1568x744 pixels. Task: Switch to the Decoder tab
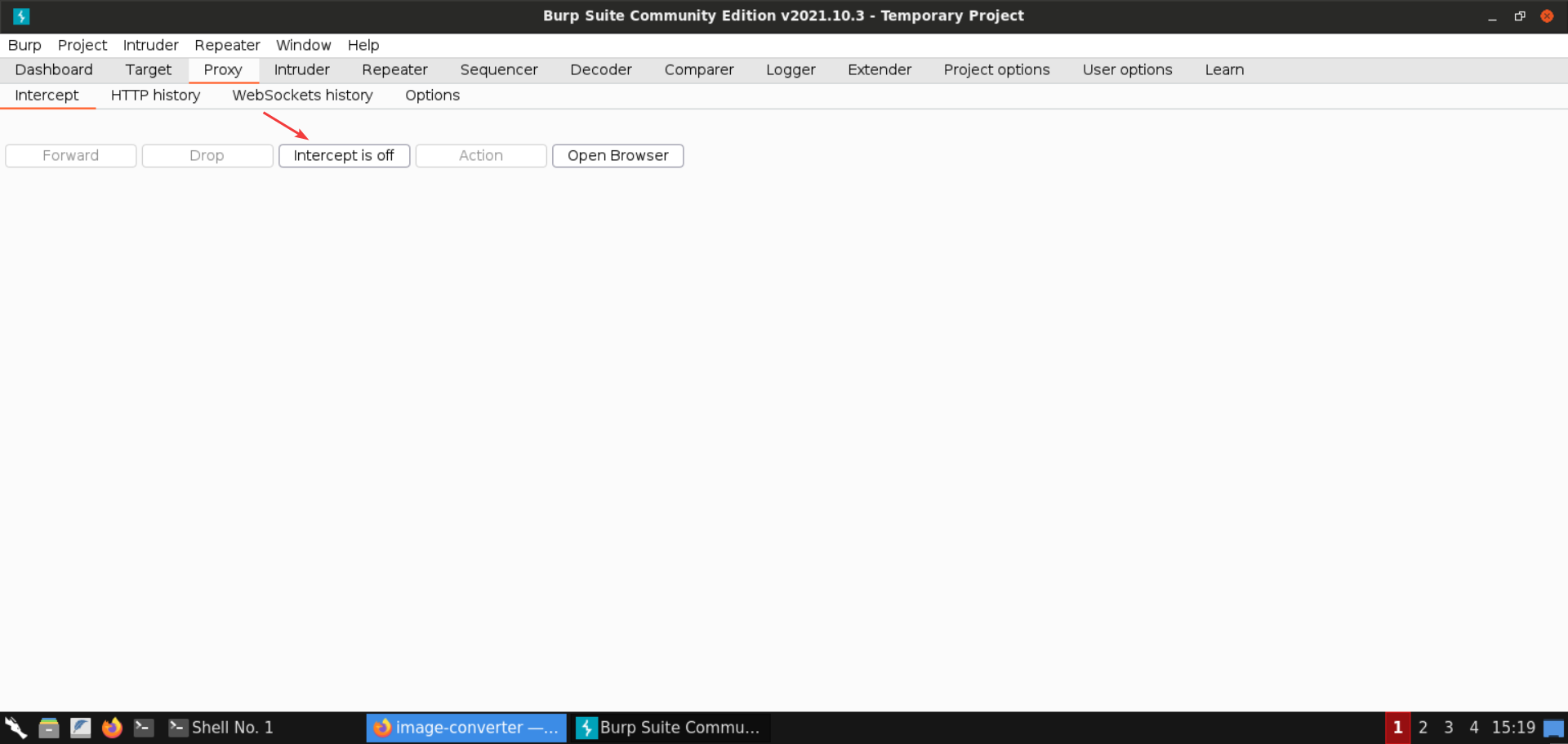click(x=601, y=70)
